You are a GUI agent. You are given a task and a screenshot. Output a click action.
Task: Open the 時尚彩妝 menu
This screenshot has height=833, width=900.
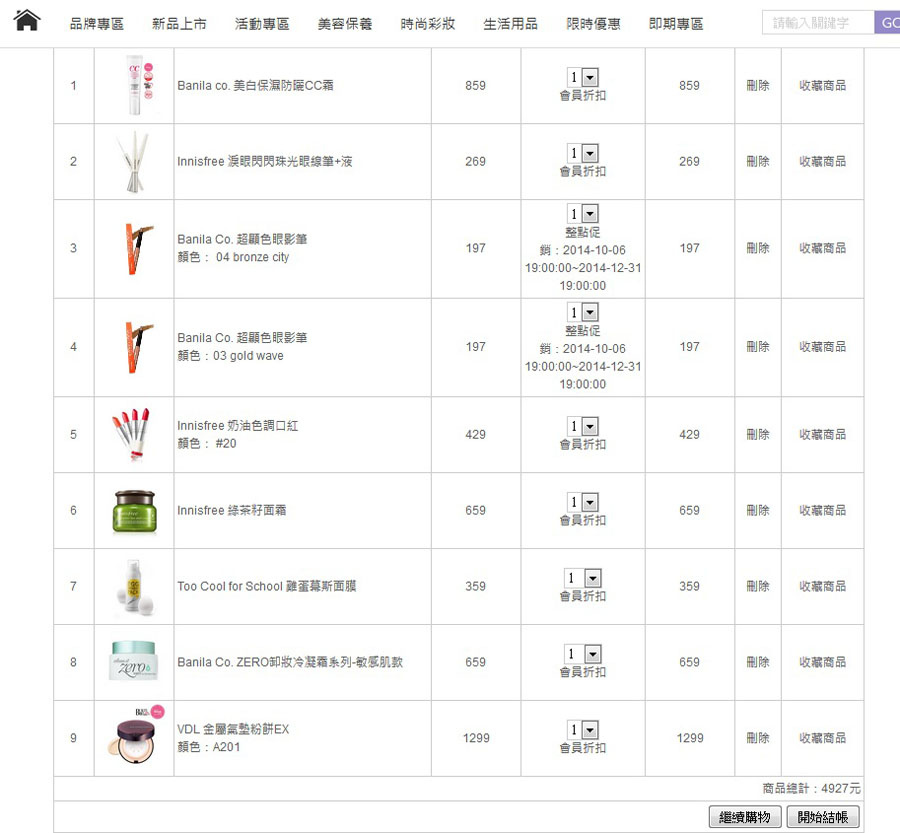pos(428,24)
